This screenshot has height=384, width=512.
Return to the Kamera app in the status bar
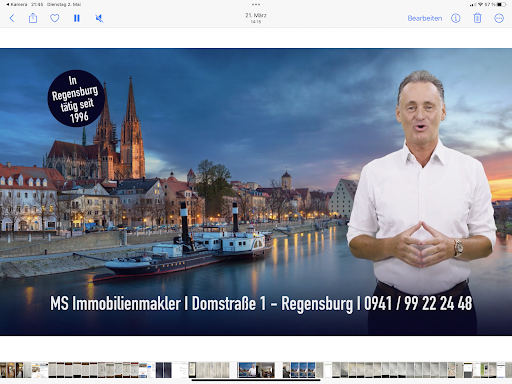click(17, 4)
